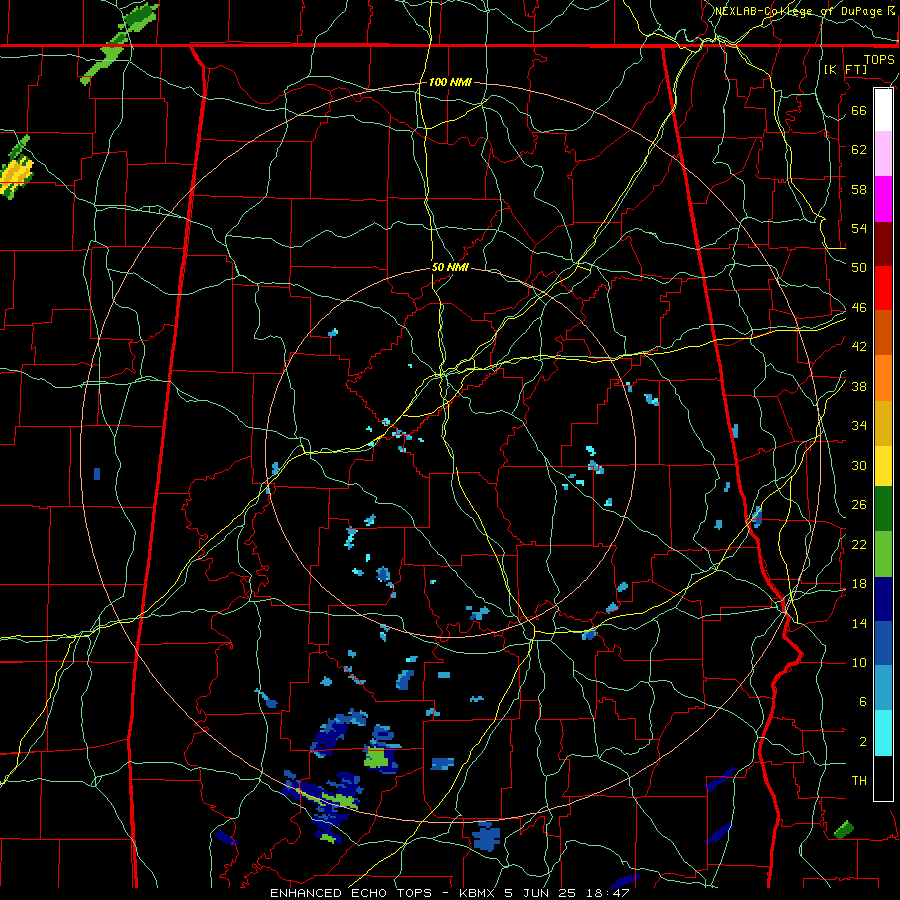Click the "34" legend value
The image size is (900, 900).
pos(859,426)
